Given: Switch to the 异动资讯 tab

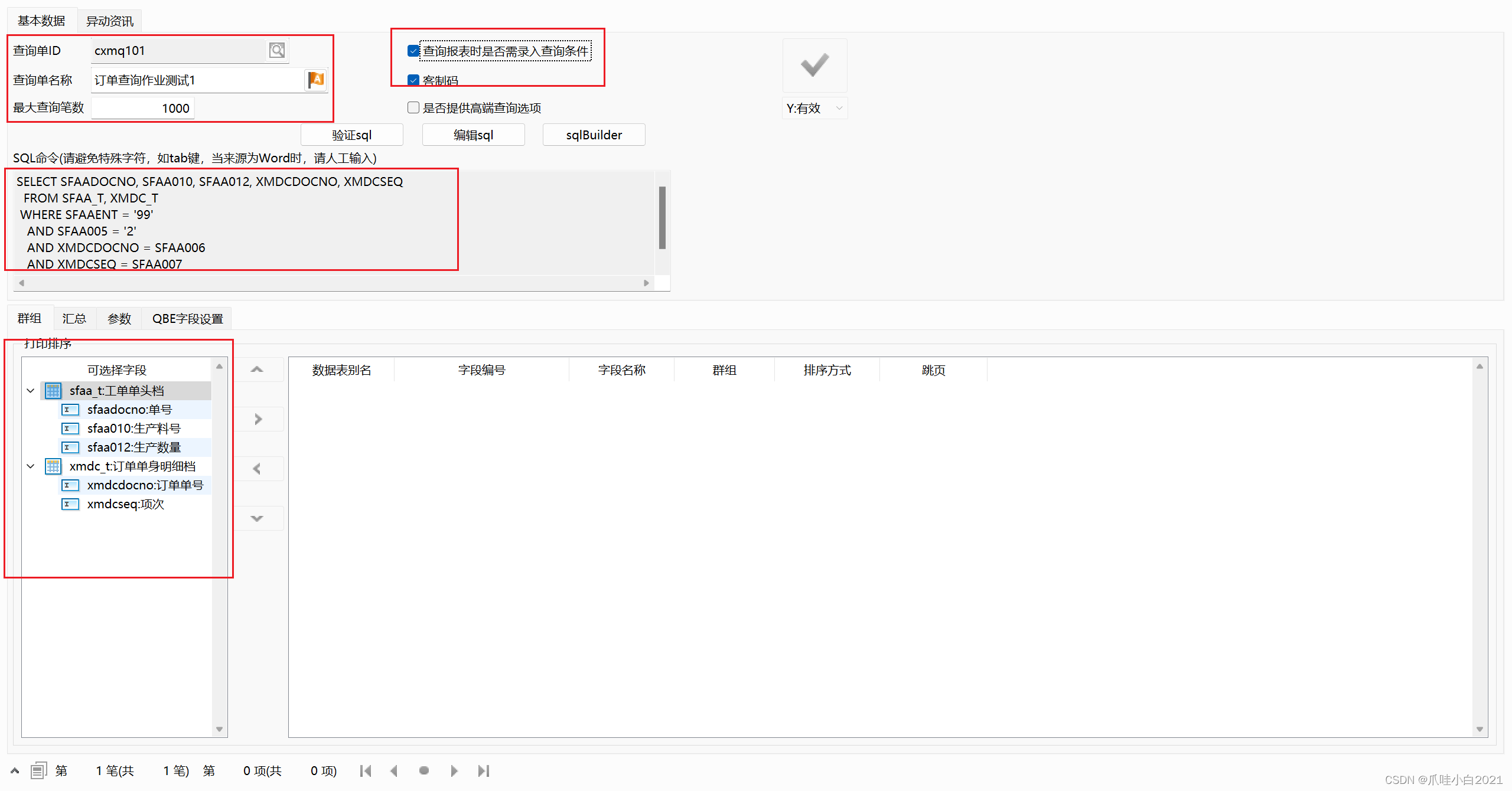Looking at the screenshot, I should tap(110, 21).
